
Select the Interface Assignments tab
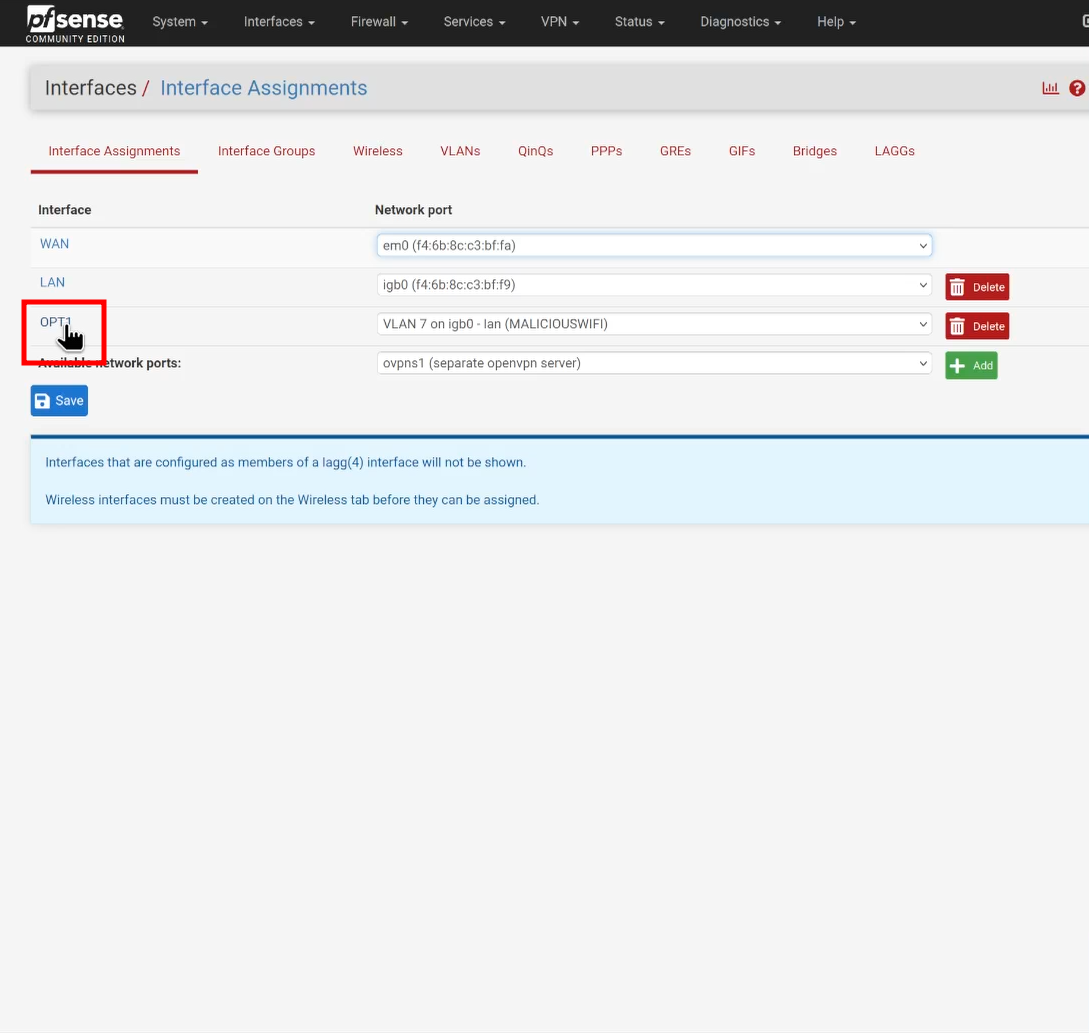point(114,151)
